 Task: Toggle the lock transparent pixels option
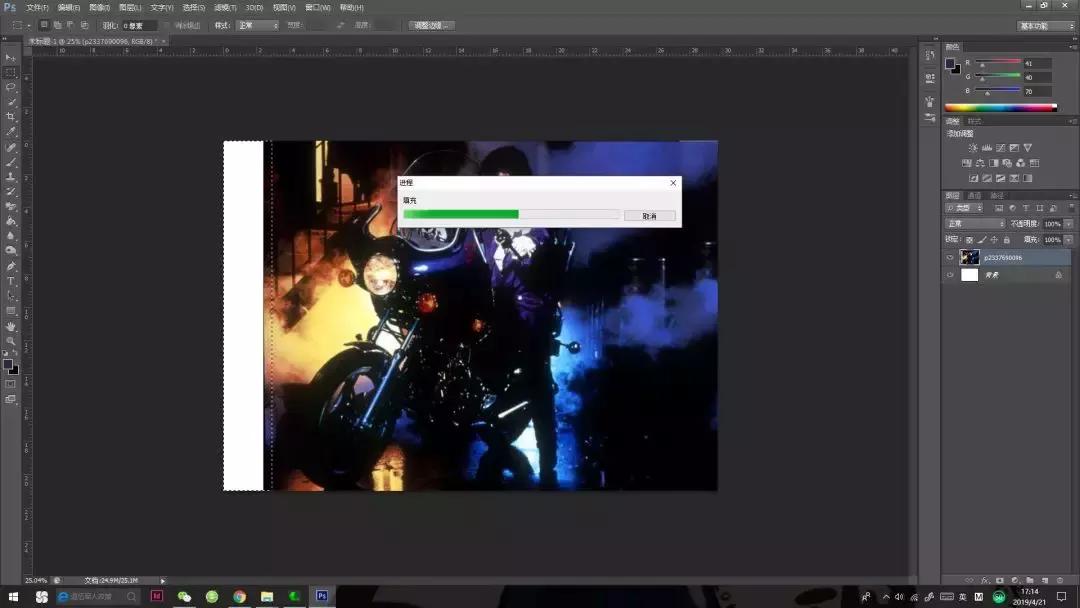(970, 240)
